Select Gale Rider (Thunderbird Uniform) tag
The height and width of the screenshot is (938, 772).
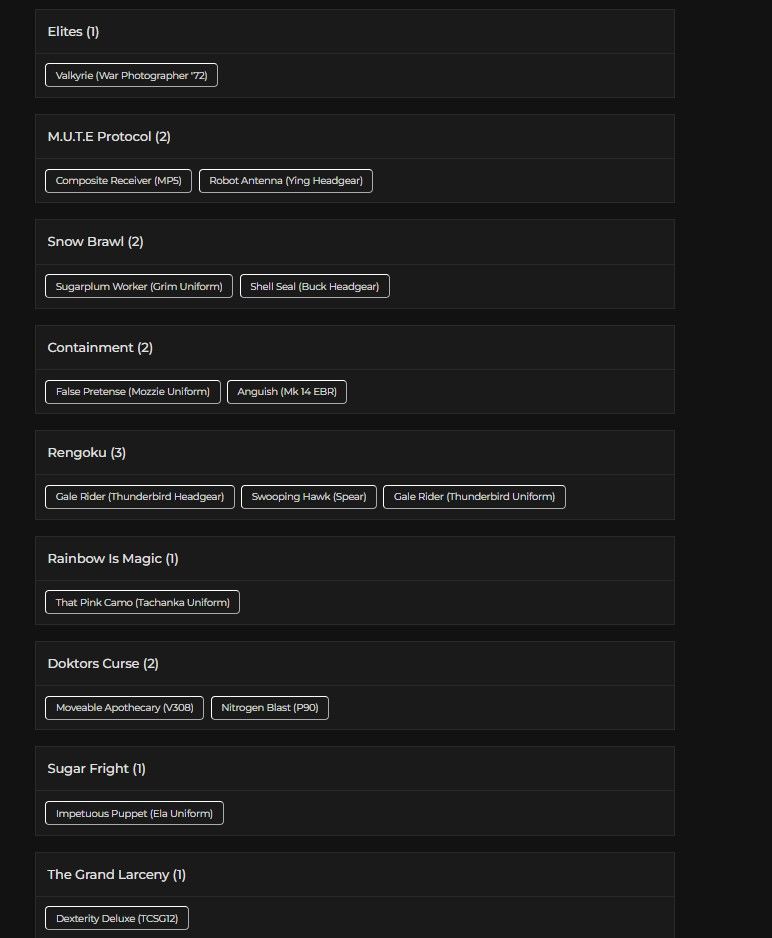point(474,497)
